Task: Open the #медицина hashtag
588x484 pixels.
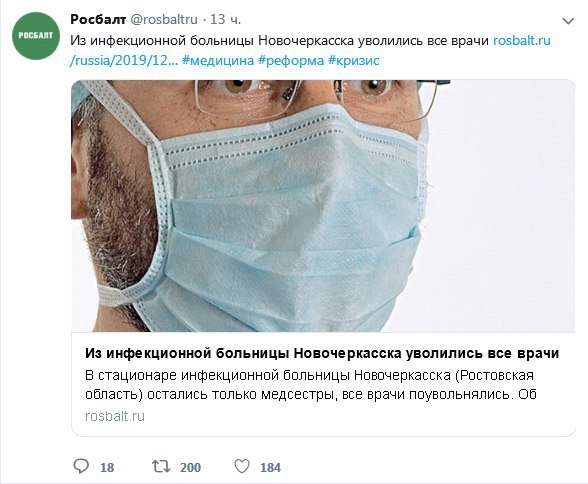Action: coord(218,60)
